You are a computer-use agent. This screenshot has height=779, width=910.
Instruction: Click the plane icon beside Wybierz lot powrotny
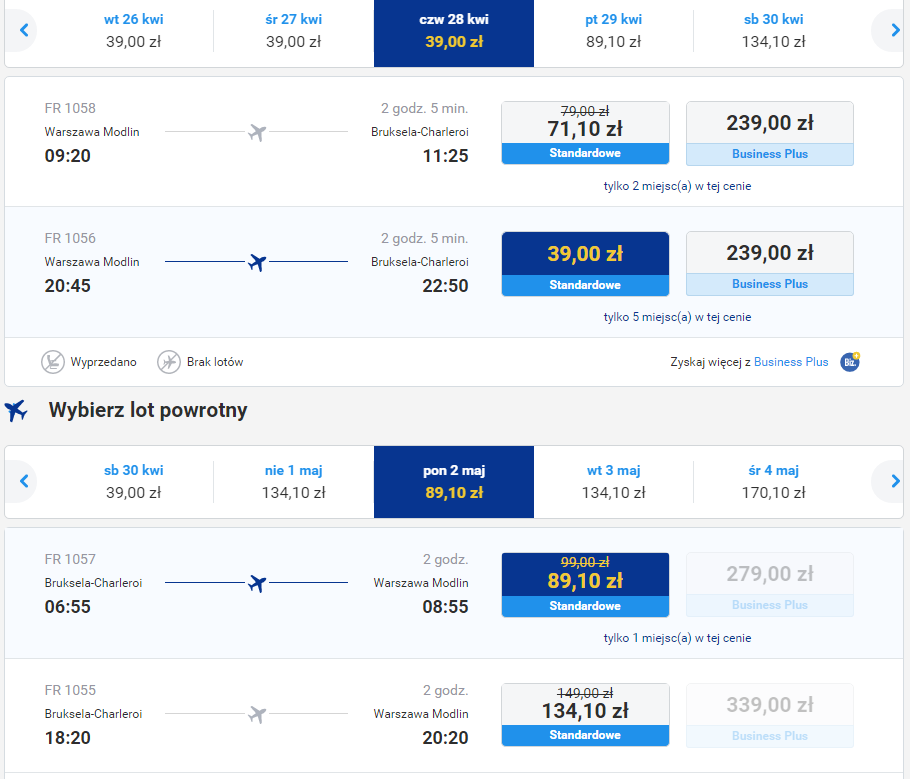click(16, 410)
